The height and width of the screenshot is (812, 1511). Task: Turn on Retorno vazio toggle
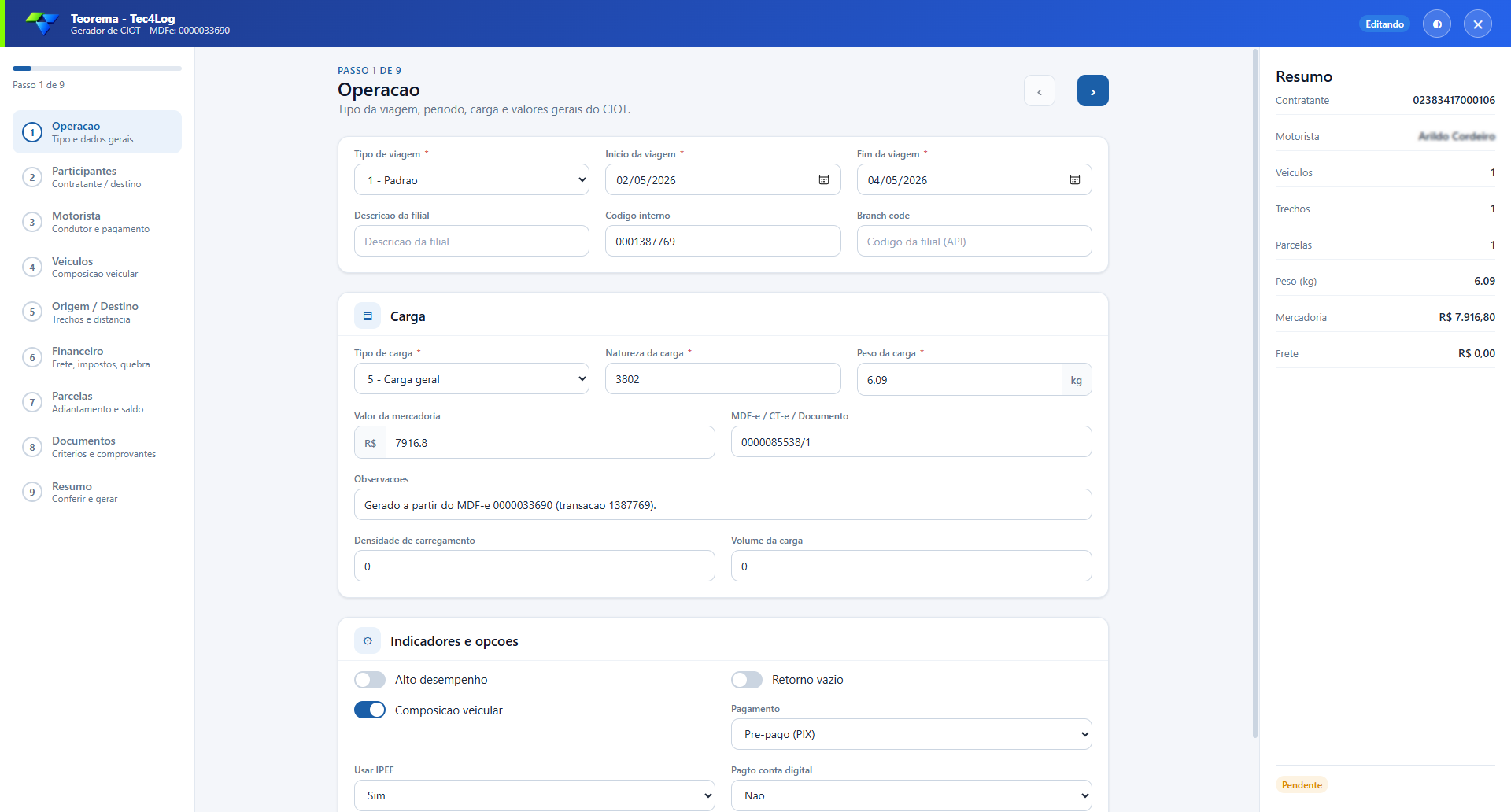[x=747, y=680]
